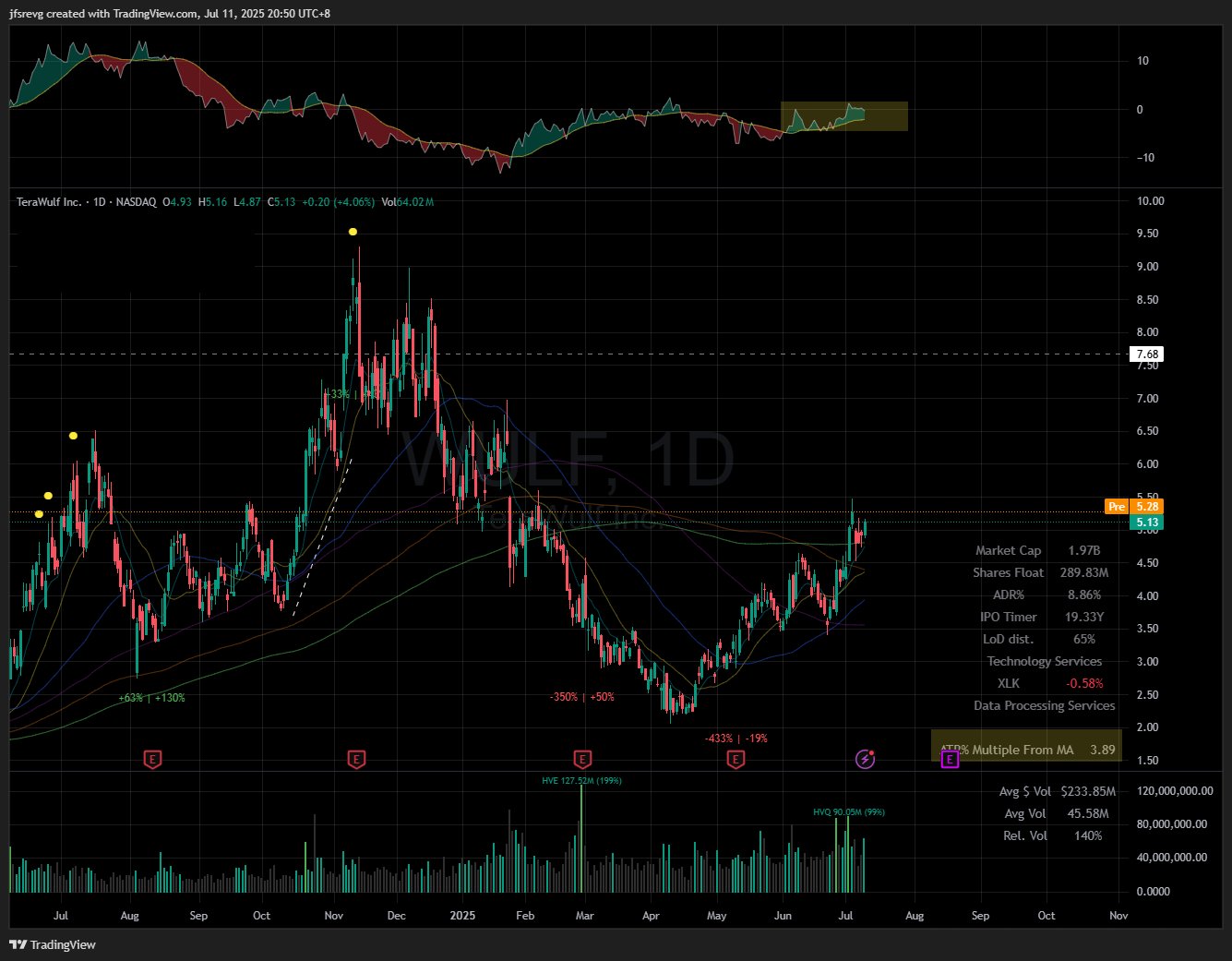Screen dimensions: 1232x961
Task: Click the Apr label on the time axis
Action: [651, 916]
